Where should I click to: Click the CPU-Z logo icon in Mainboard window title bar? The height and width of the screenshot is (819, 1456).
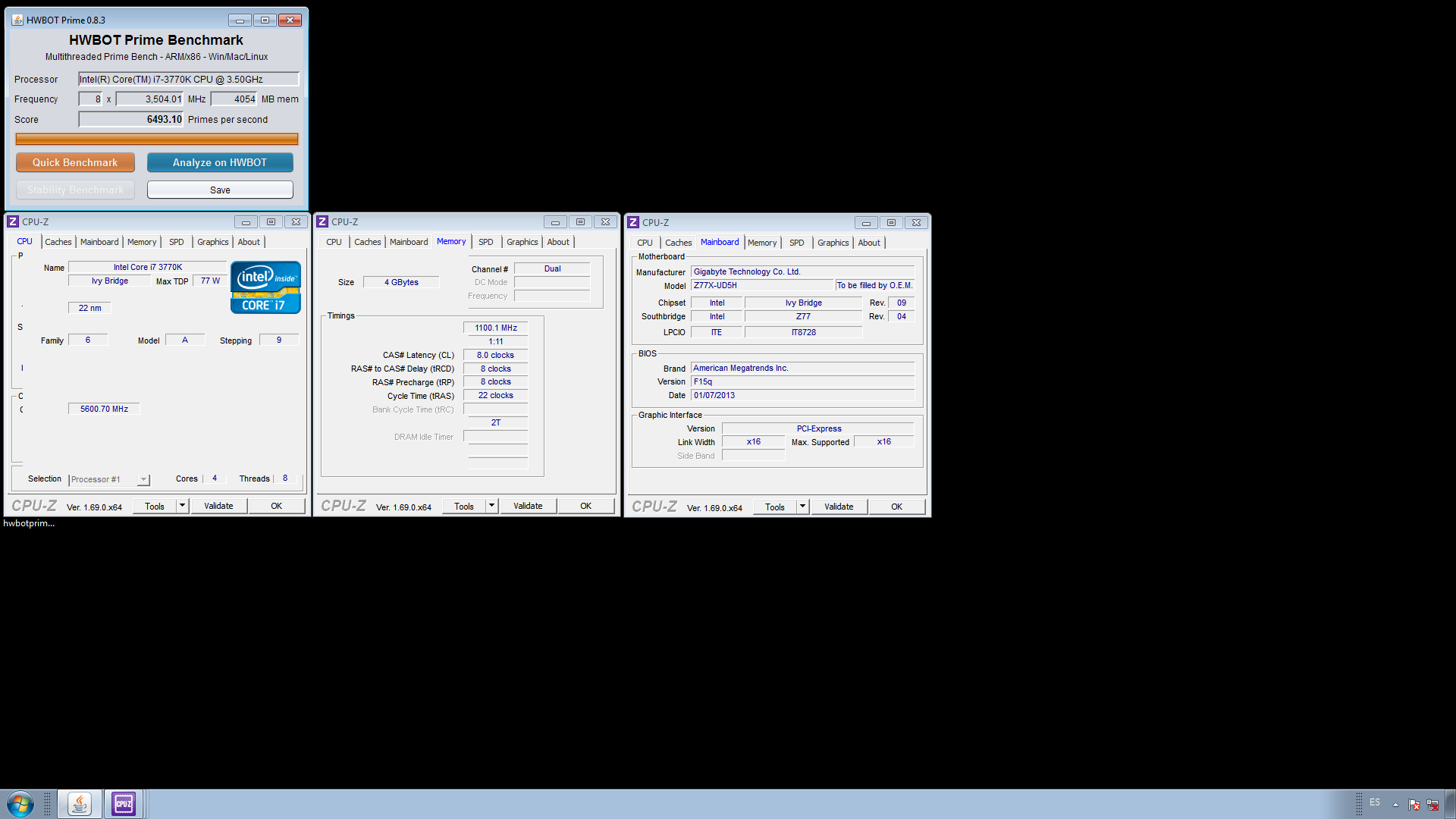tap(633, 222)
